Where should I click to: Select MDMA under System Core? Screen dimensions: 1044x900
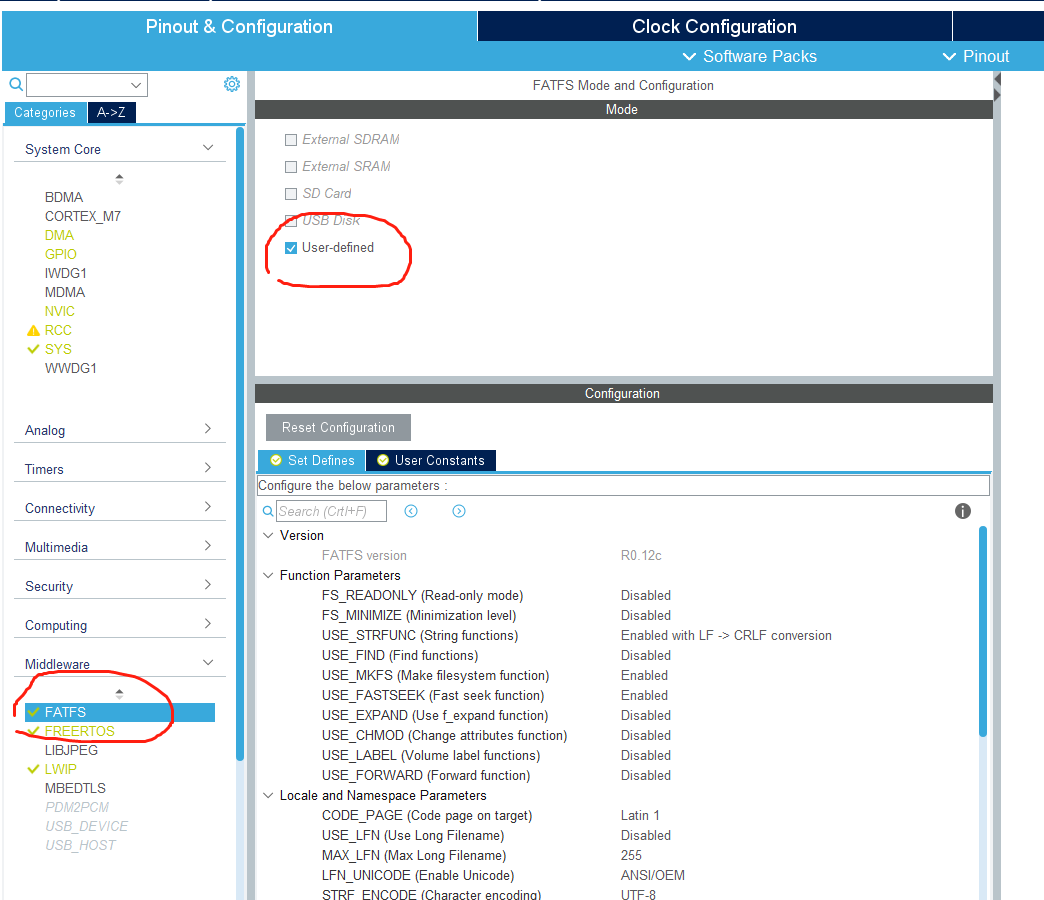65,292
